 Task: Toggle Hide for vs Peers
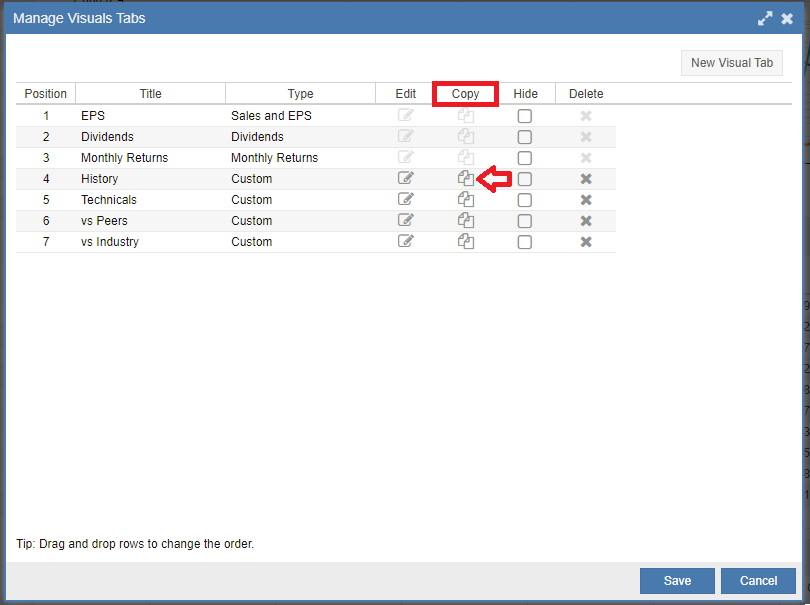(525, 221)
